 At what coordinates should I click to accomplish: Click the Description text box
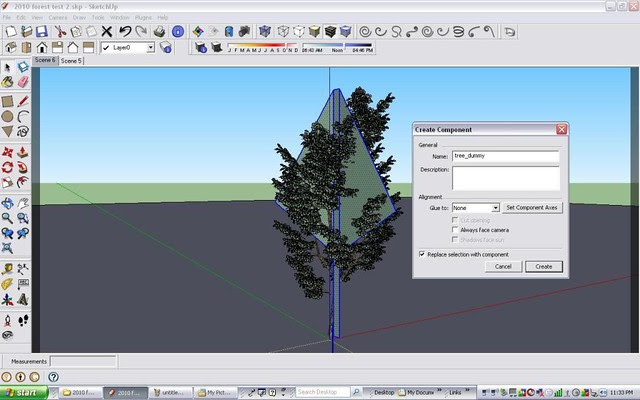point(505,178)
